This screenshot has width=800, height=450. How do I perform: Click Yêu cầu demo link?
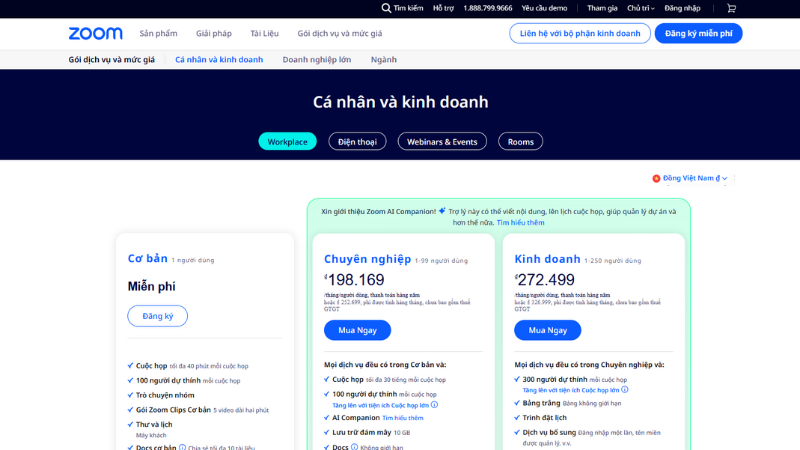(544, 8)
